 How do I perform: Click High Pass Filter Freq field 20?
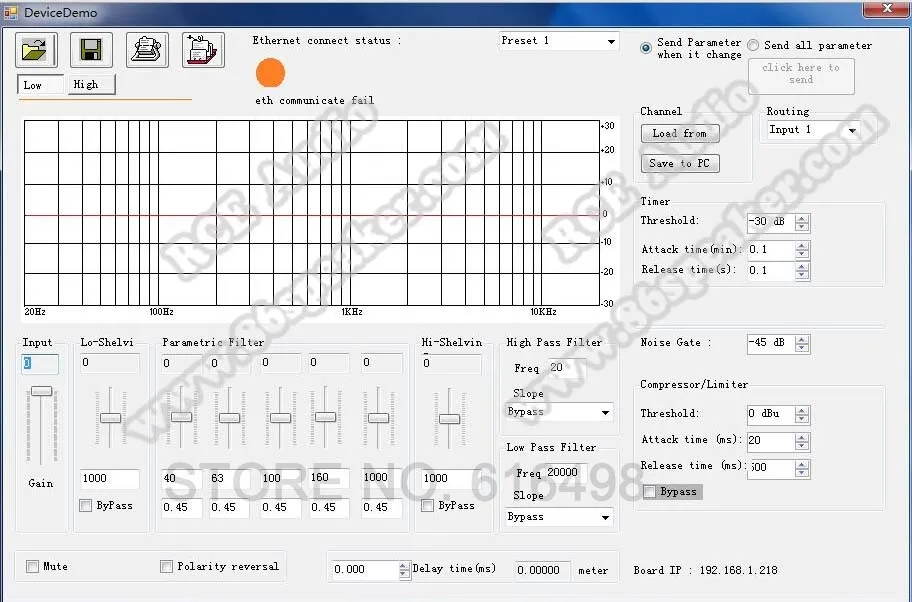567,368
